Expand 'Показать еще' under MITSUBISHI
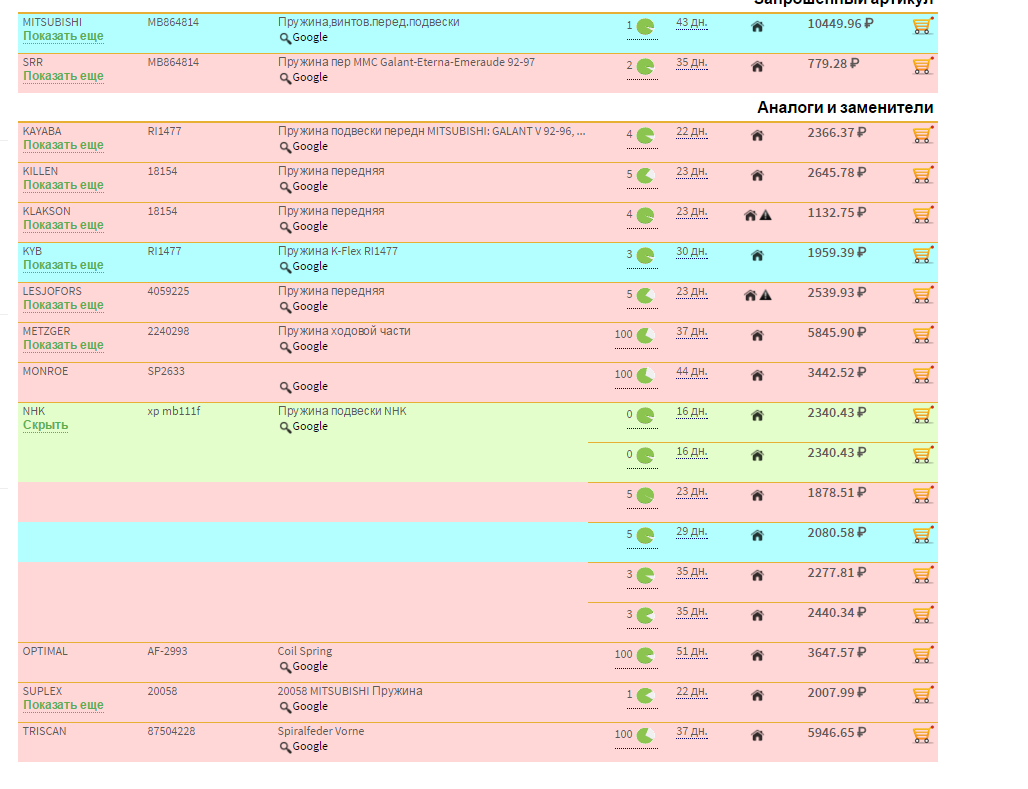 [x=64, y=36]
